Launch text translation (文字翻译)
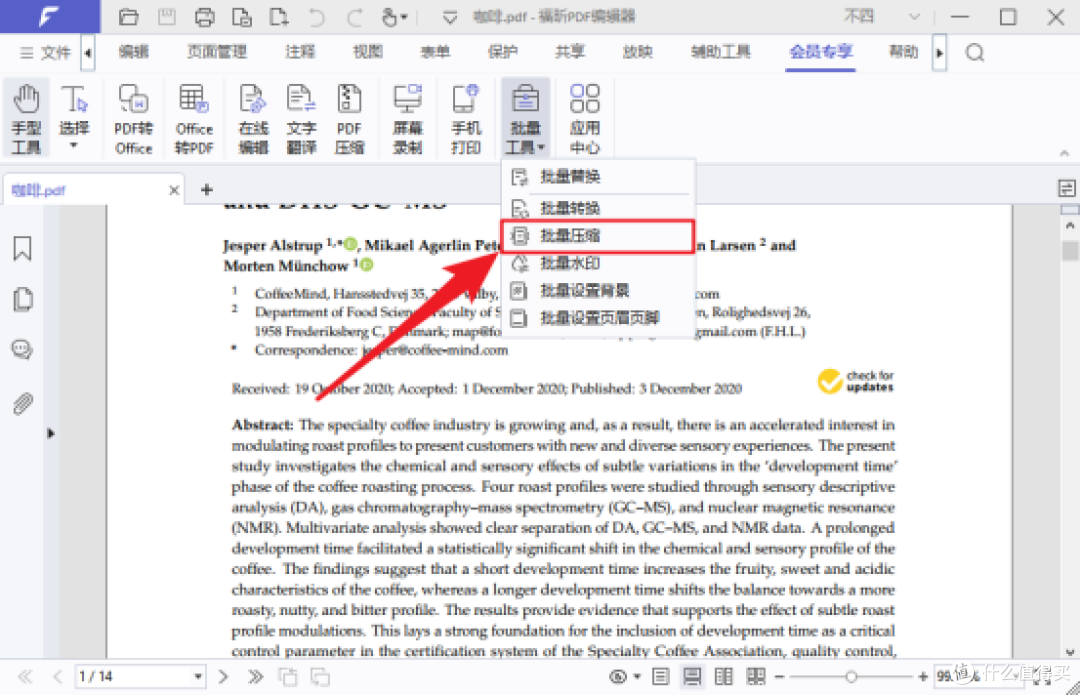Viewport: 1080px width, 695px height. (x=301, y=118)
